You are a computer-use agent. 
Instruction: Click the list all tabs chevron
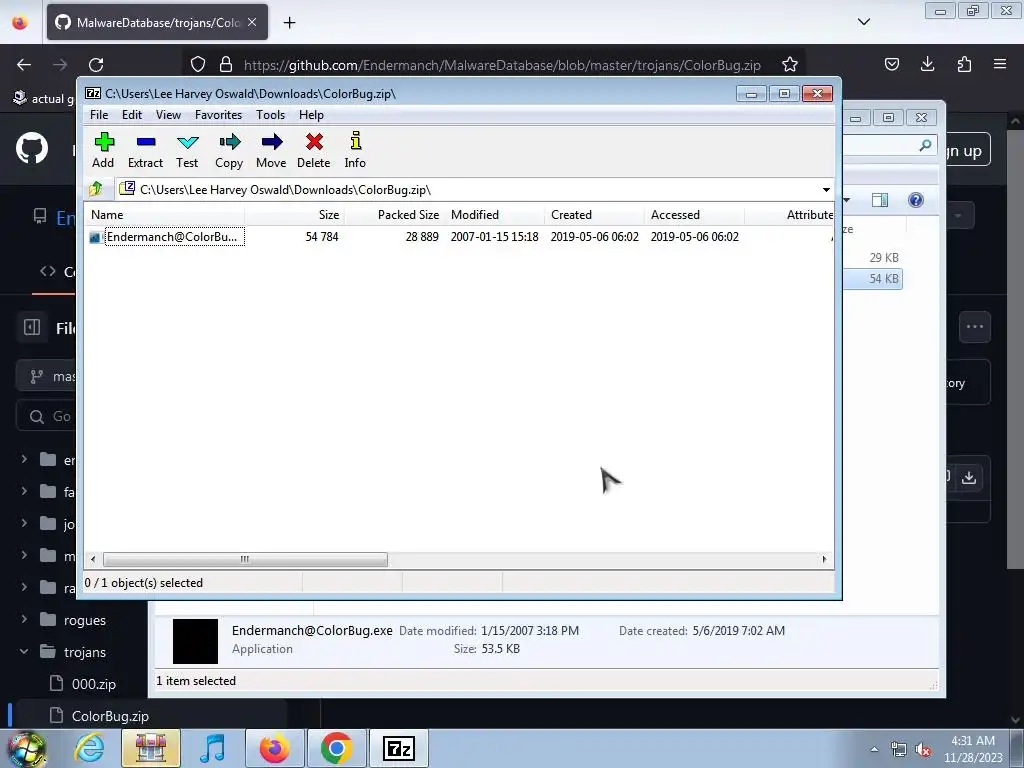point(863,22)
